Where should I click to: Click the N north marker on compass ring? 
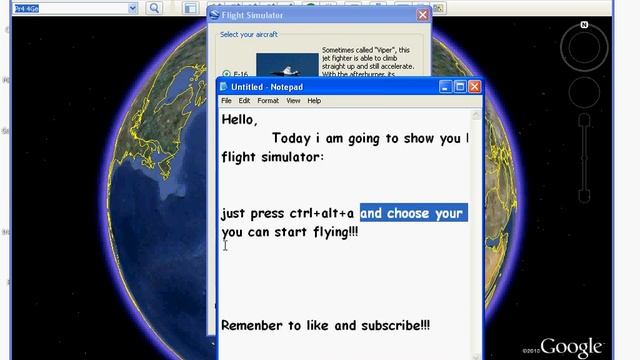[584, 25]
